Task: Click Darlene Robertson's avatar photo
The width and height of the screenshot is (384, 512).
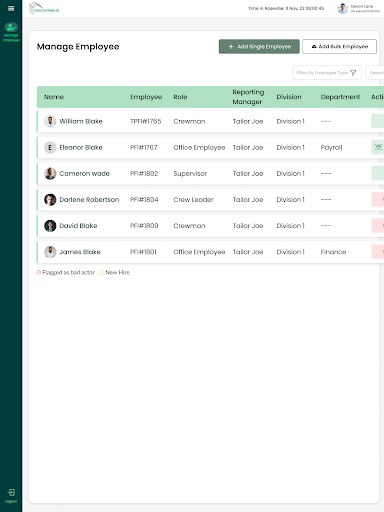Action: point(50,200)
